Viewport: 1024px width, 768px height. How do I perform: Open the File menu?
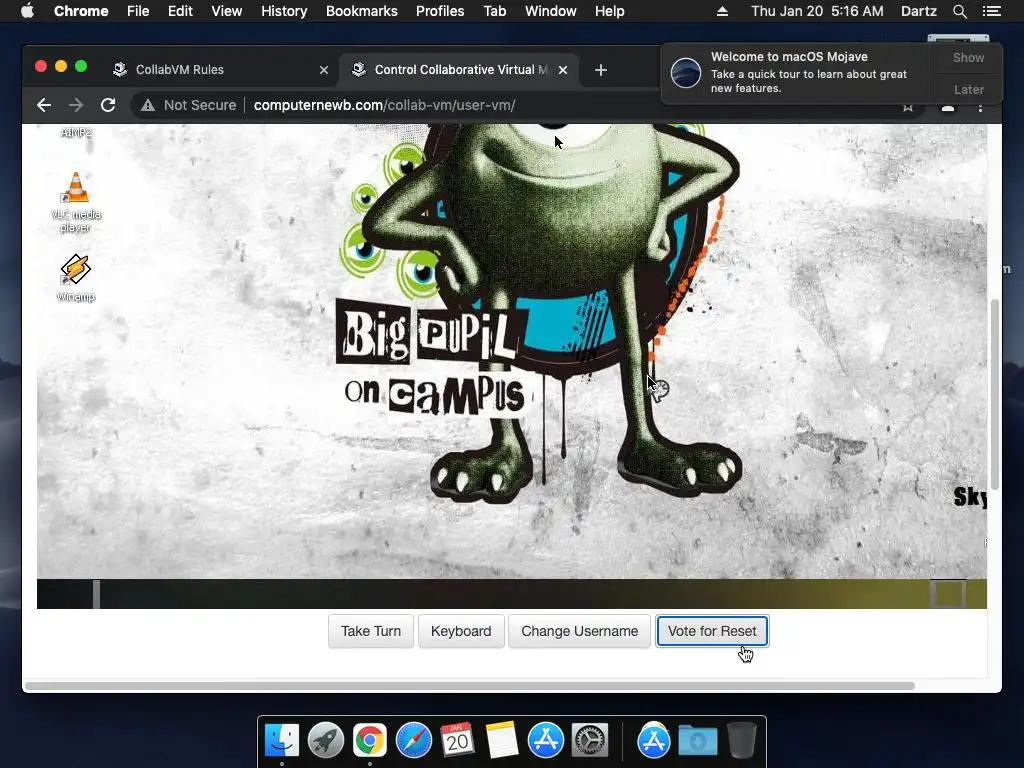pyautogui.click(x=138, y=11)
